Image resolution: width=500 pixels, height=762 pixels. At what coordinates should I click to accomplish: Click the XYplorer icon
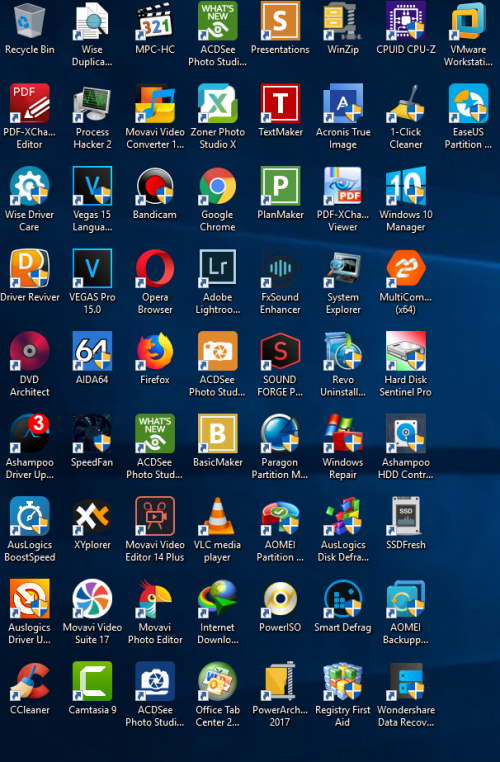point(92,516)
